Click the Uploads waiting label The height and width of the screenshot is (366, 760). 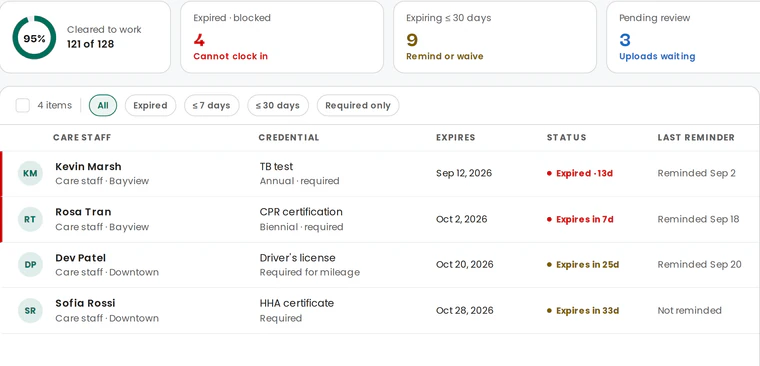click(657, 56)
